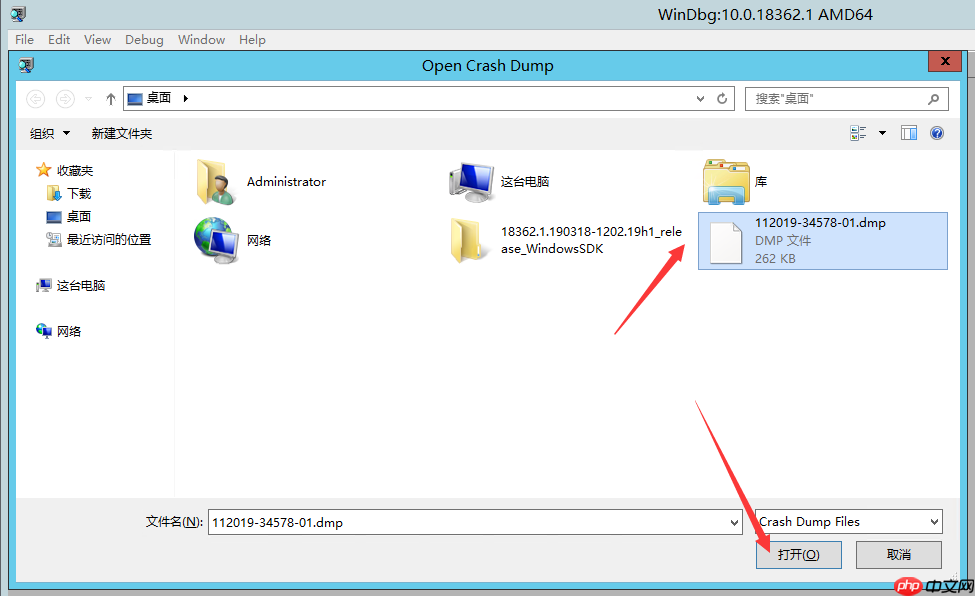975x596 pixels.
Task: Expand the recent locations history arrow
Action: point(88,98)
